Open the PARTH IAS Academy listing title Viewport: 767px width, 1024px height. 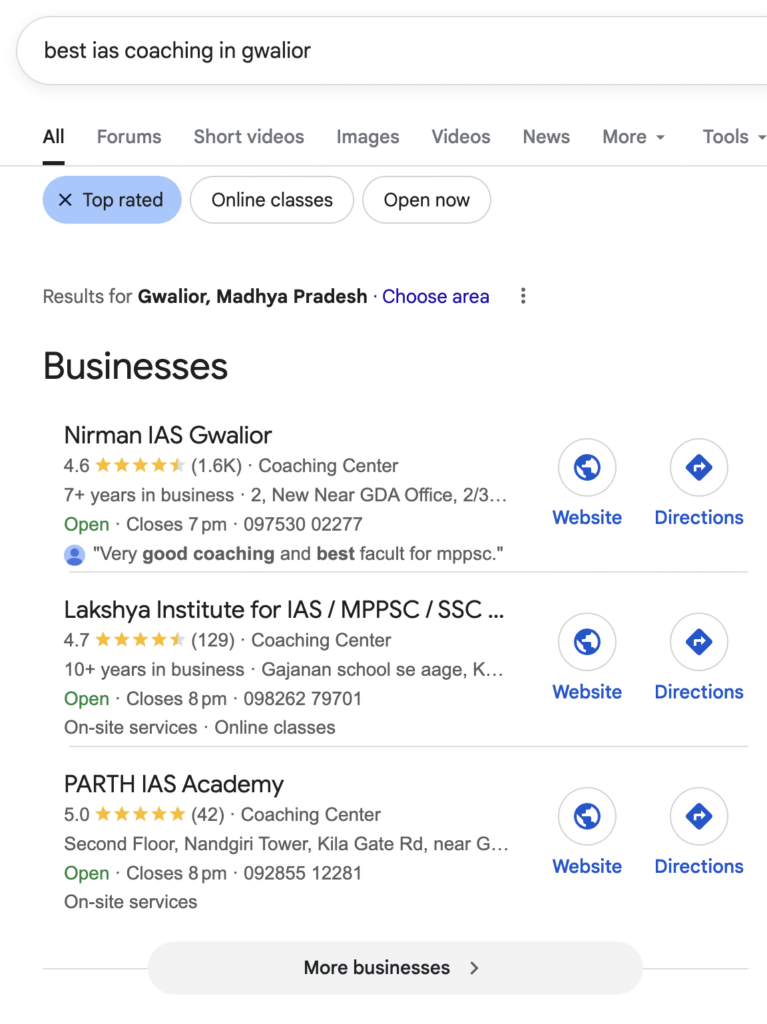click(174, 784)
